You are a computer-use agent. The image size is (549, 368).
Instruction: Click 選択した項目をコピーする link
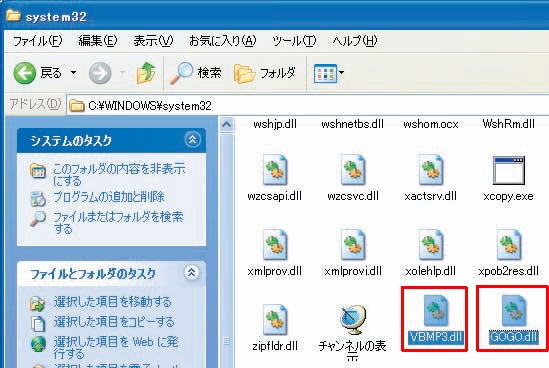(114, 322)
